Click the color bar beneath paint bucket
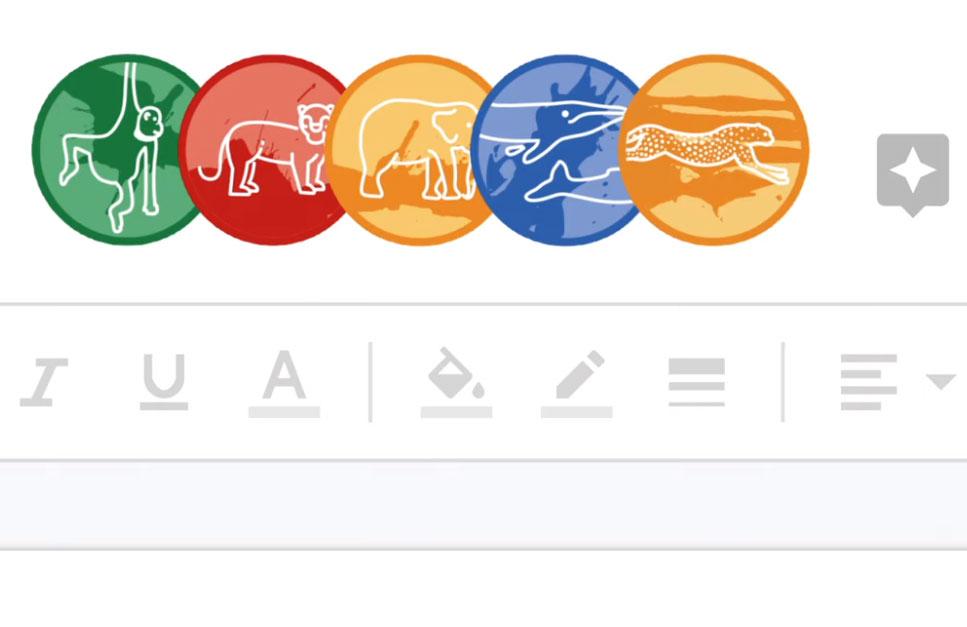967x627 pixels. click(456, 412)
